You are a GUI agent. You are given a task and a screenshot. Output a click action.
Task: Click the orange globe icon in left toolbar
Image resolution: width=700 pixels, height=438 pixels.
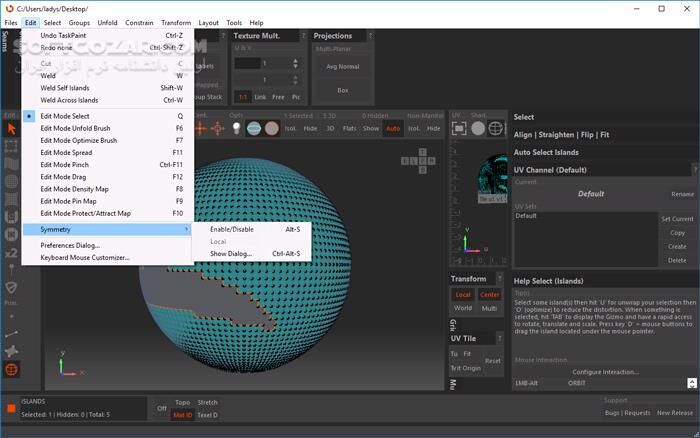click(11, 370)
